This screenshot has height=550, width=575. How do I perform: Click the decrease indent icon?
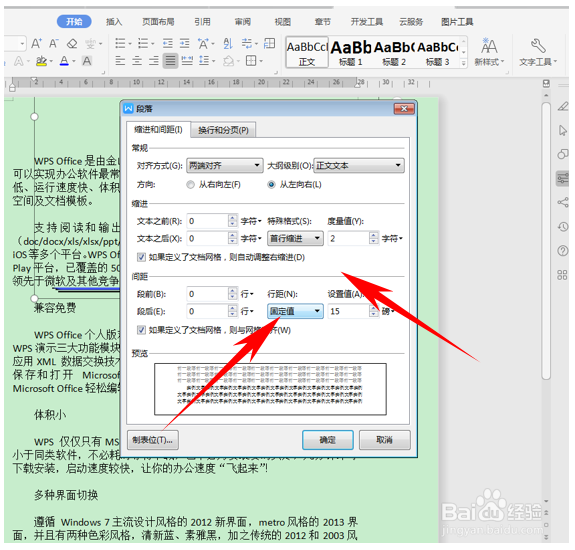(168, 44)
